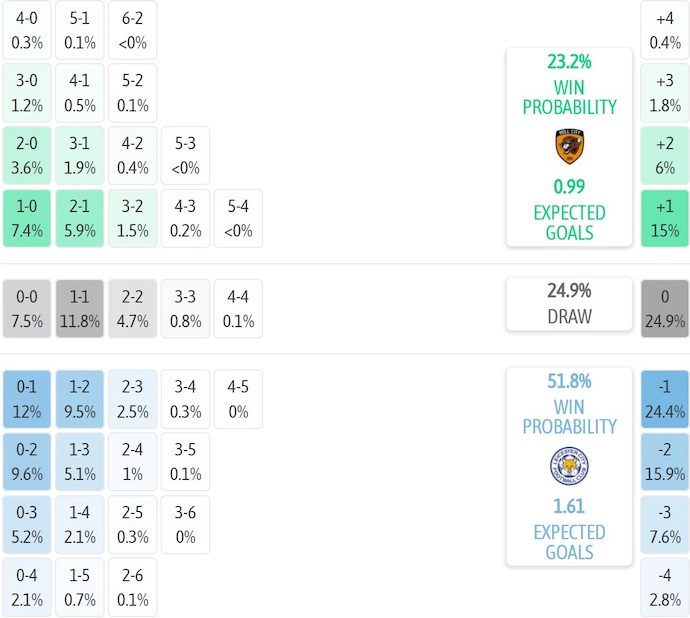
Task: Select the 0 margin draw tile
Action: coord(665,308)
